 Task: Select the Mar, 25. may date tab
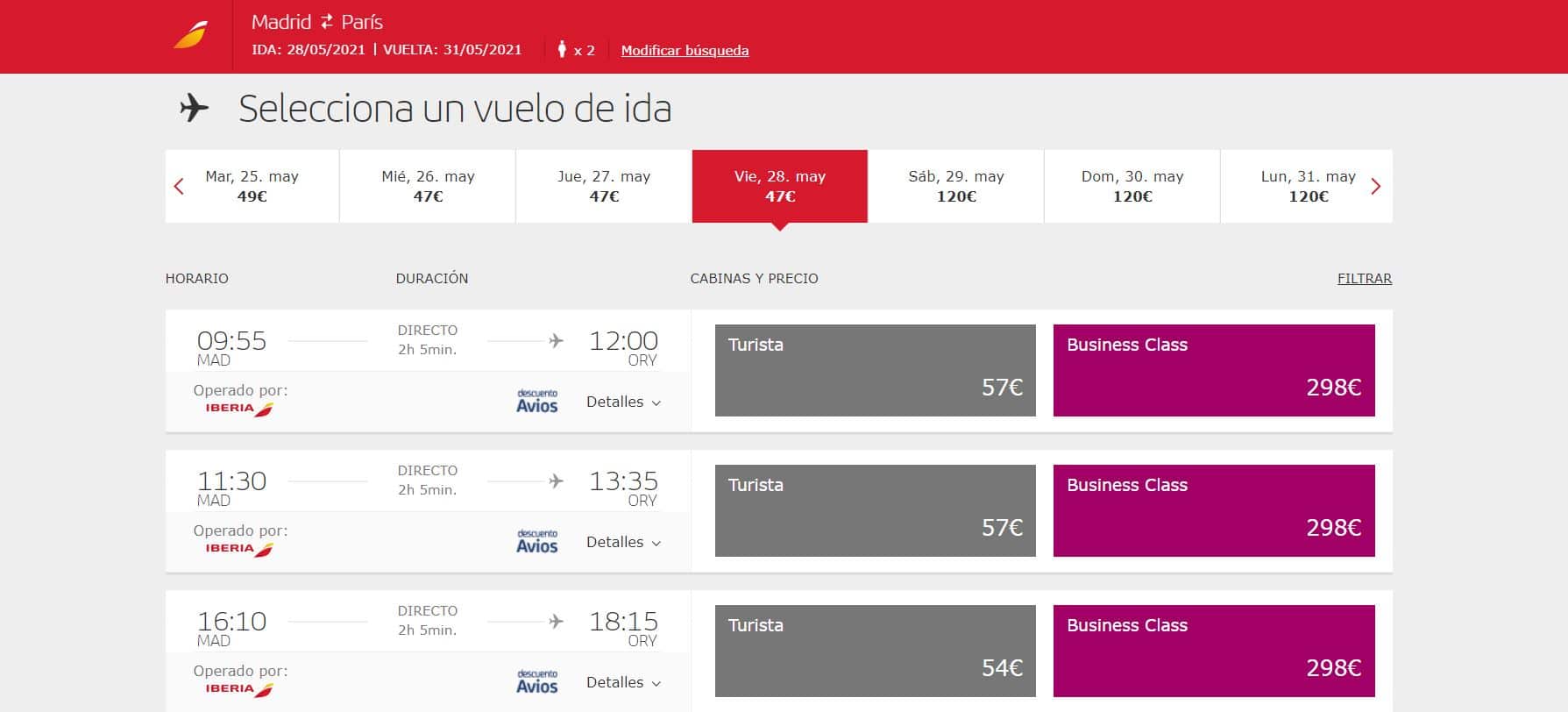(x=252, y=186)
